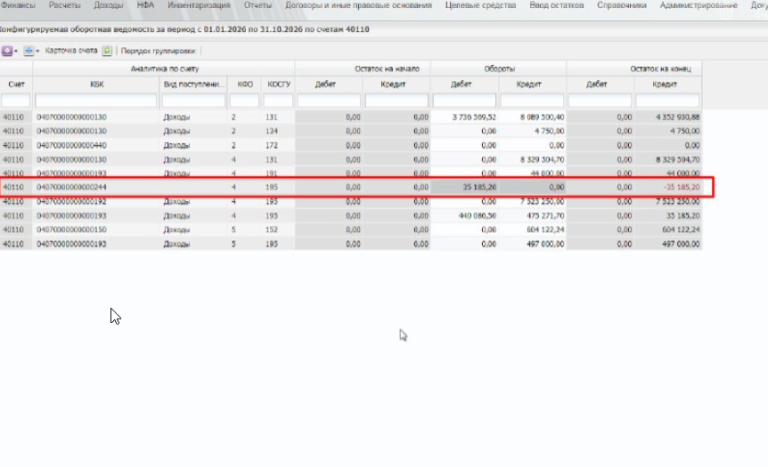Select the red value -35 185,20
The height and width of the screenshot is (467, 768).
(x=682, y=187)
